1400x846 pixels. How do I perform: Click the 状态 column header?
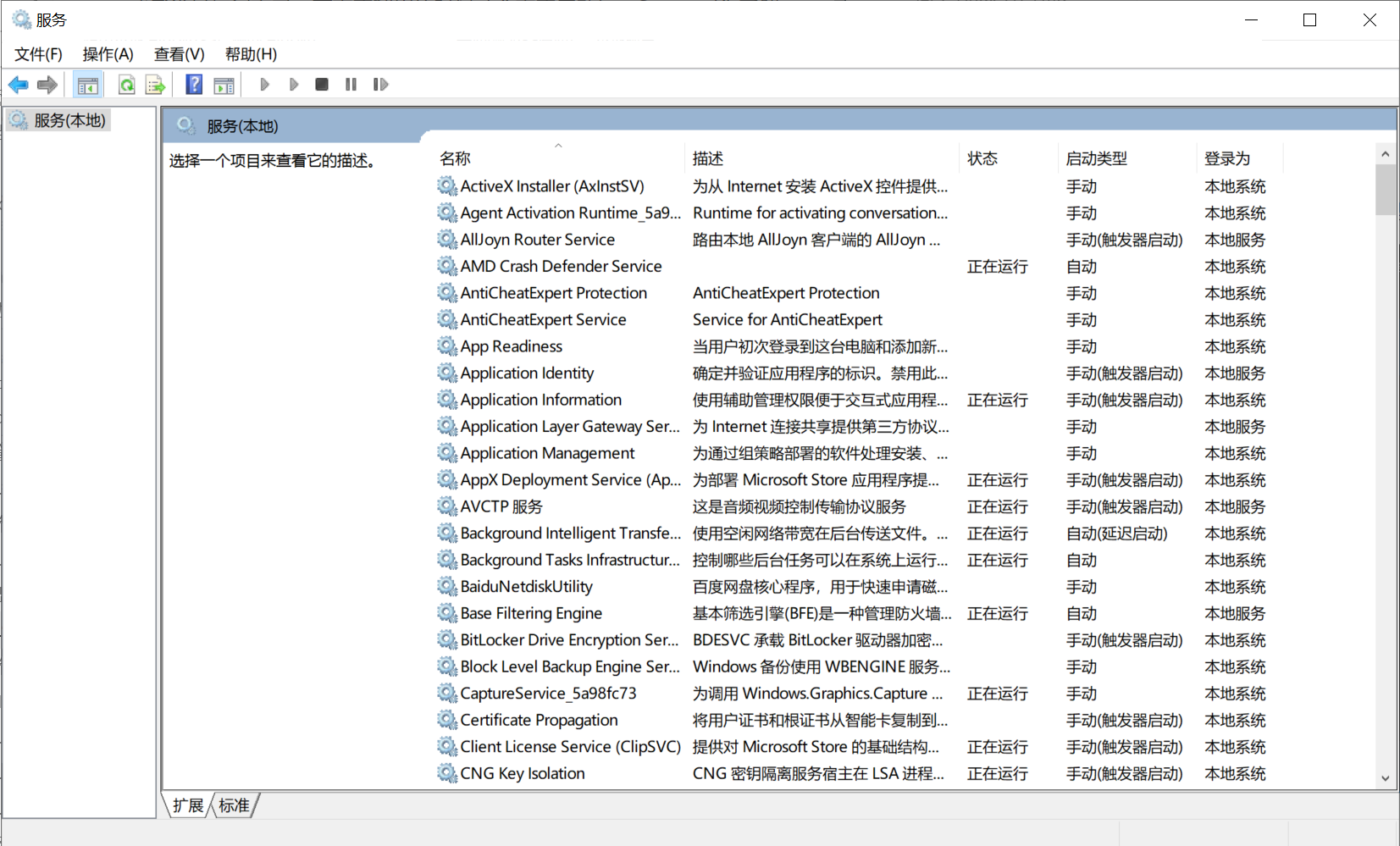click(x=982, y=158)
